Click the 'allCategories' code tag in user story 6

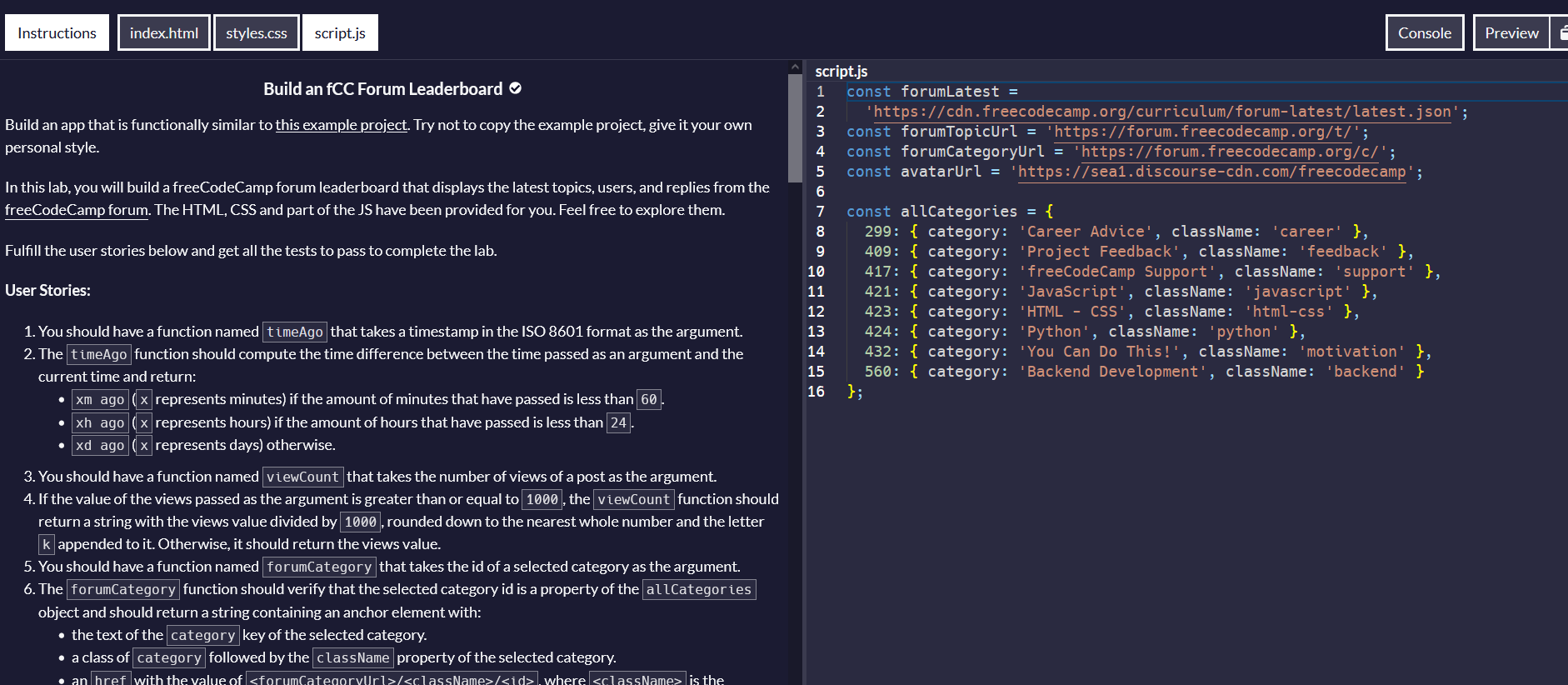click(699, 590)
